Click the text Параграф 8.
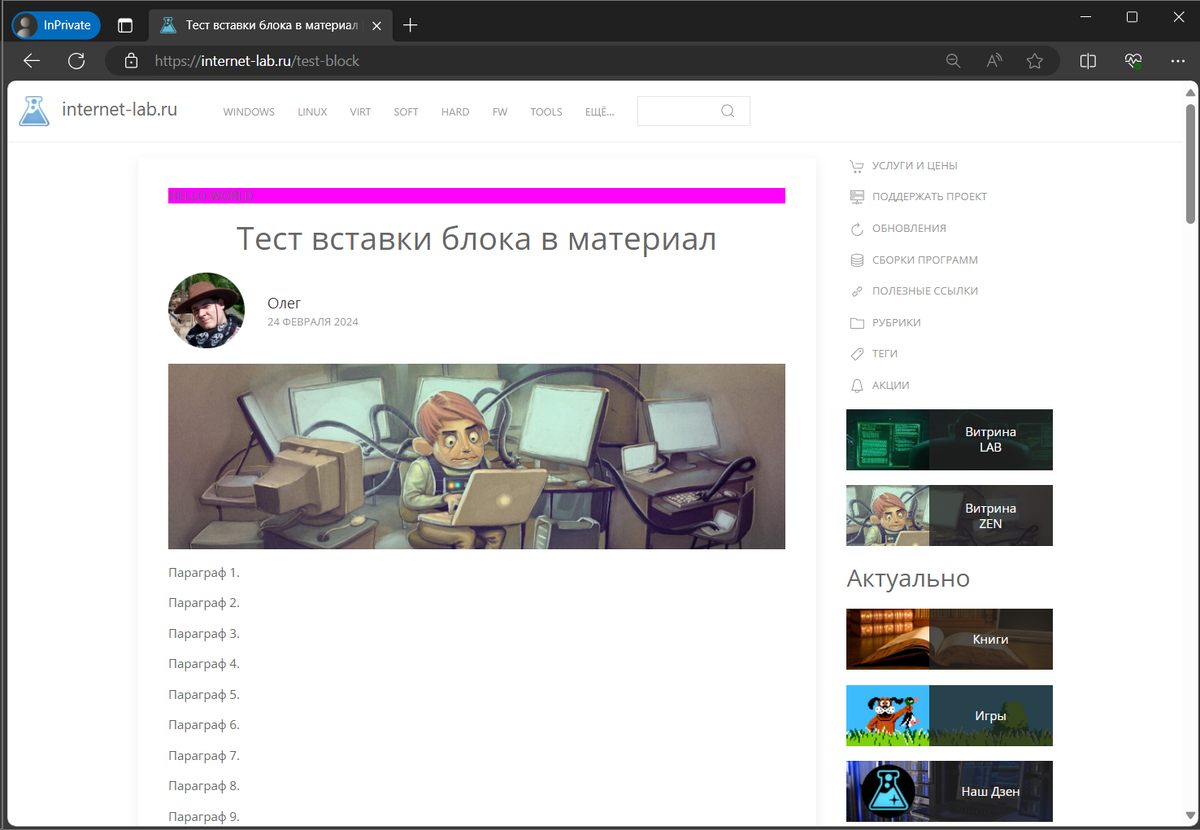 click(204, 786)
